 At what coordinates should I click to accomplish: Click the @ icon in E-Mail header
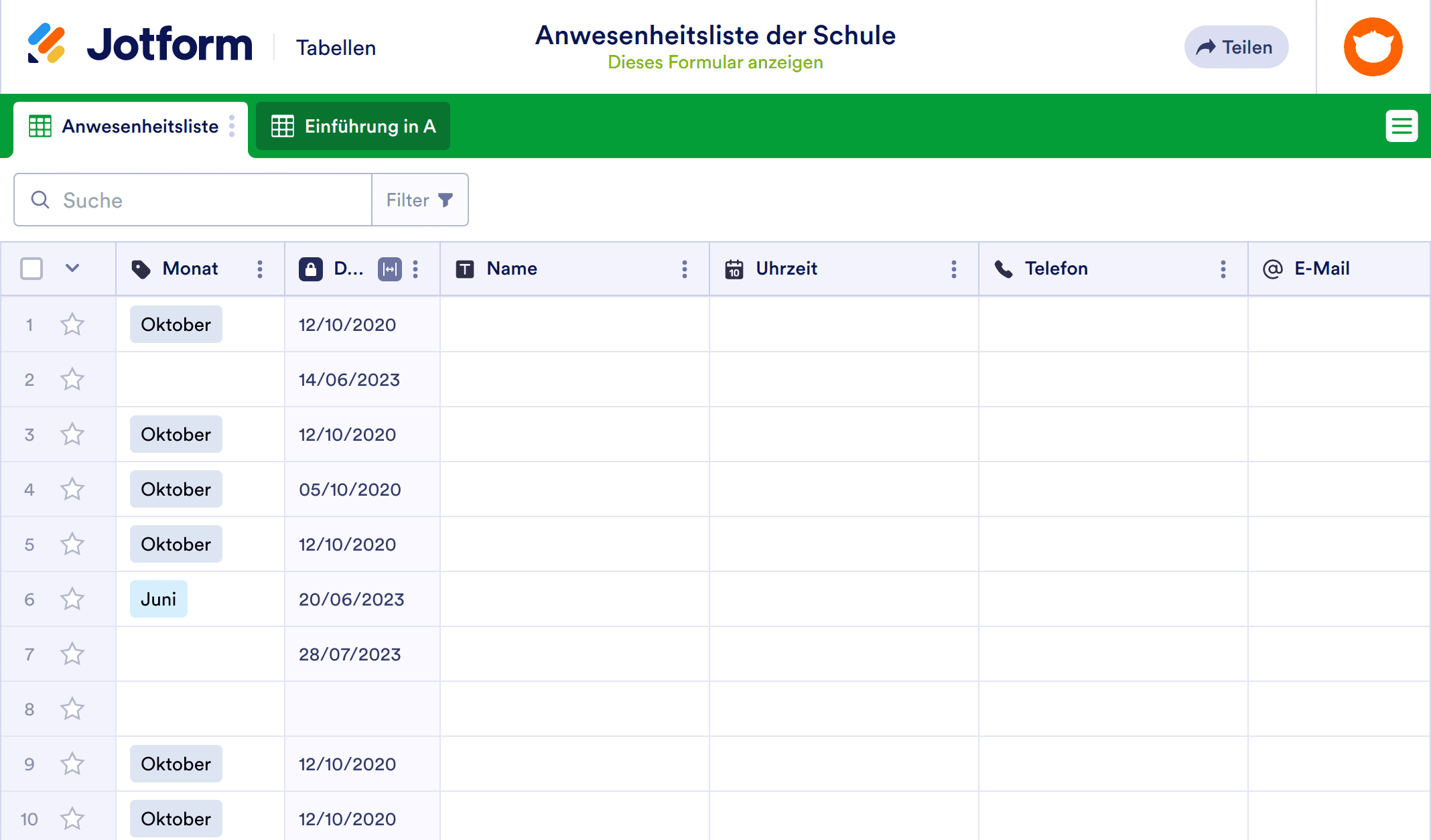pos(1273,269)
